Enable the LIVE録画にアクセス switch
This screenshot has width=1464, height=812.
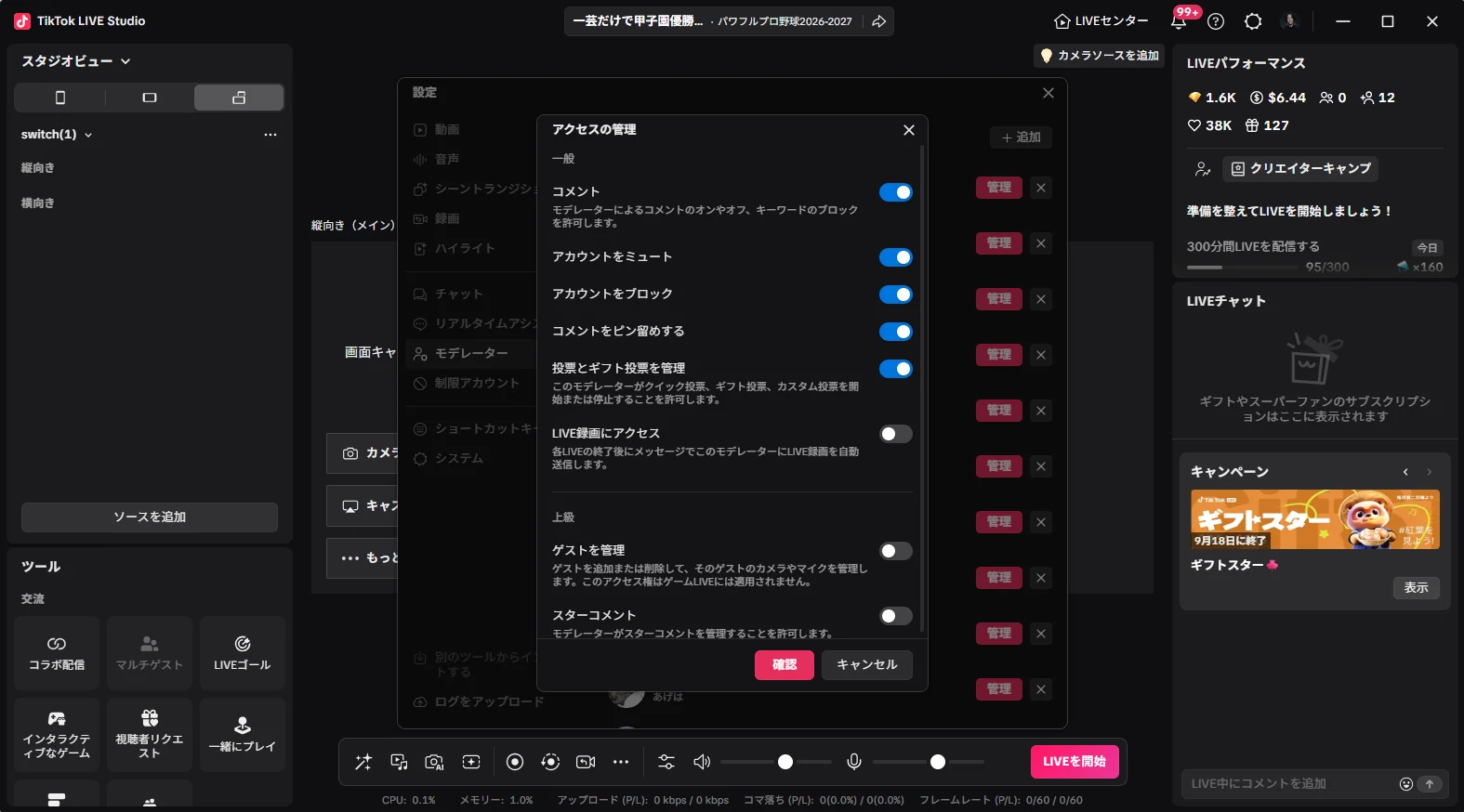(x=896, y=434)
